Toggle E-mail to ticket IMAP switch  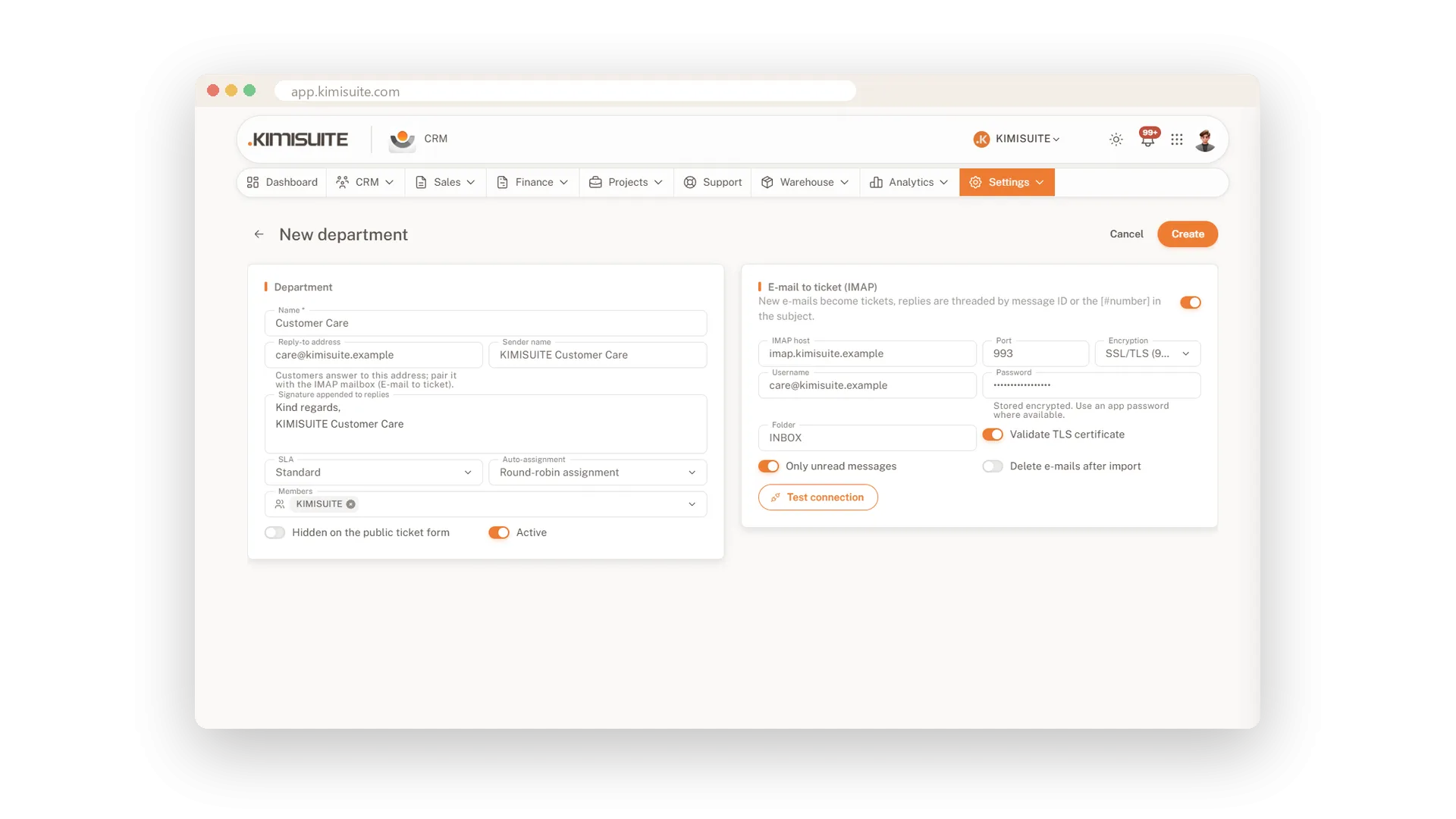pos(1190,303)
